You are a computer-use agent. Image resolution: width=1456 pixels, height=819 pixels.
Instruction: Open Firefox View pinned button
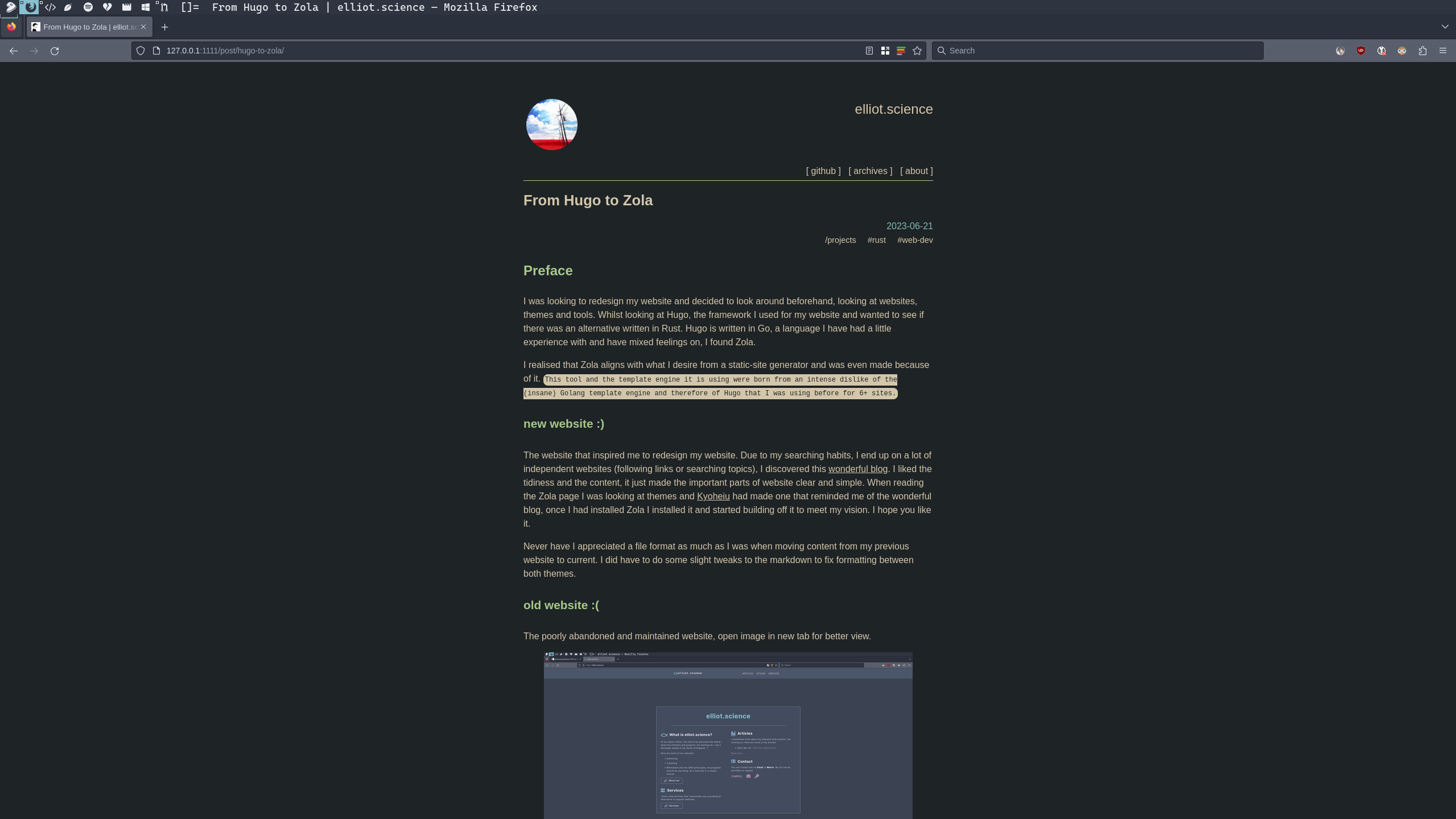[x=11, y=27]
